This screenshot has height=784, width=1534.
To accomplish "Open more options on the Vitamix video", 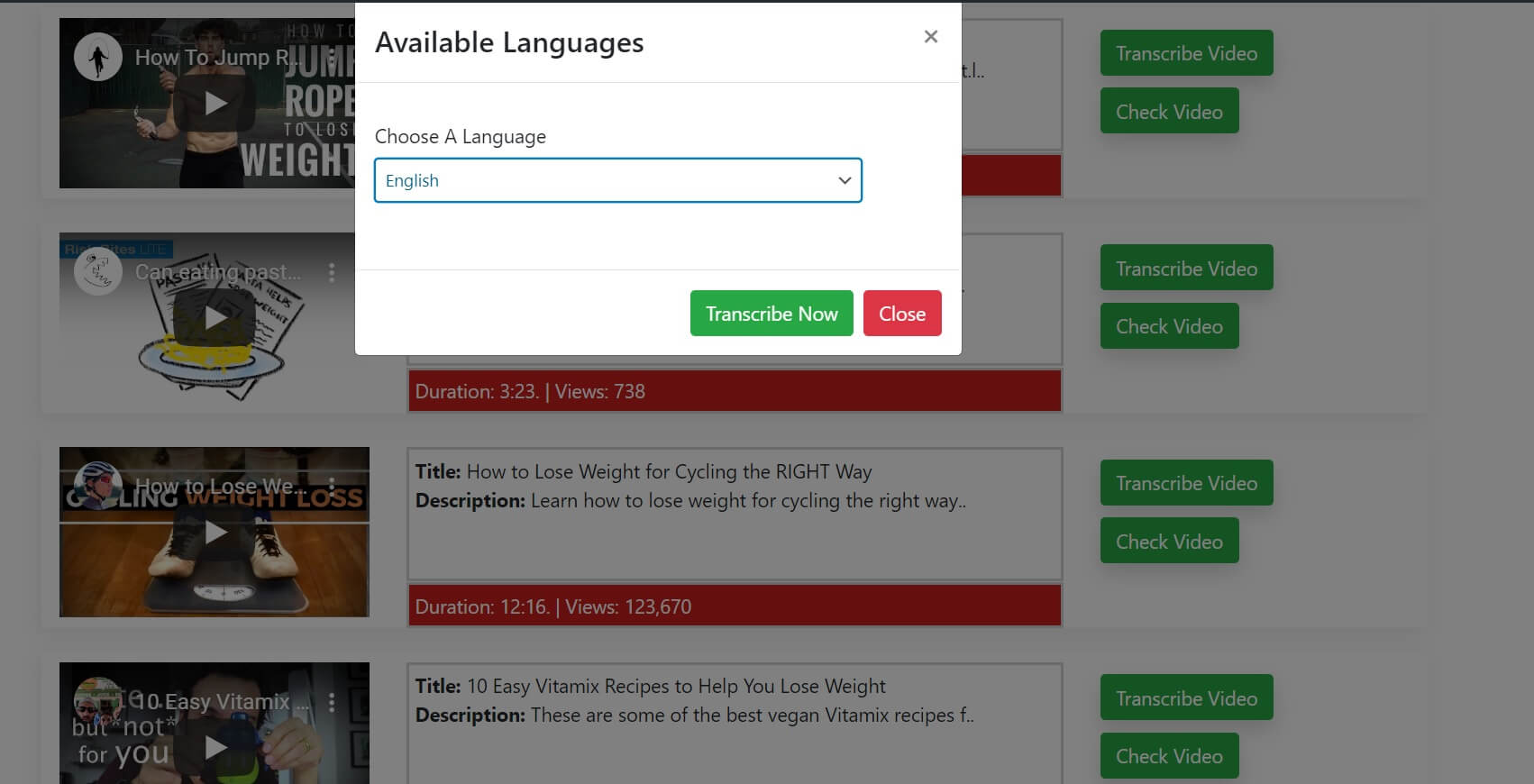I will [332, 701].
